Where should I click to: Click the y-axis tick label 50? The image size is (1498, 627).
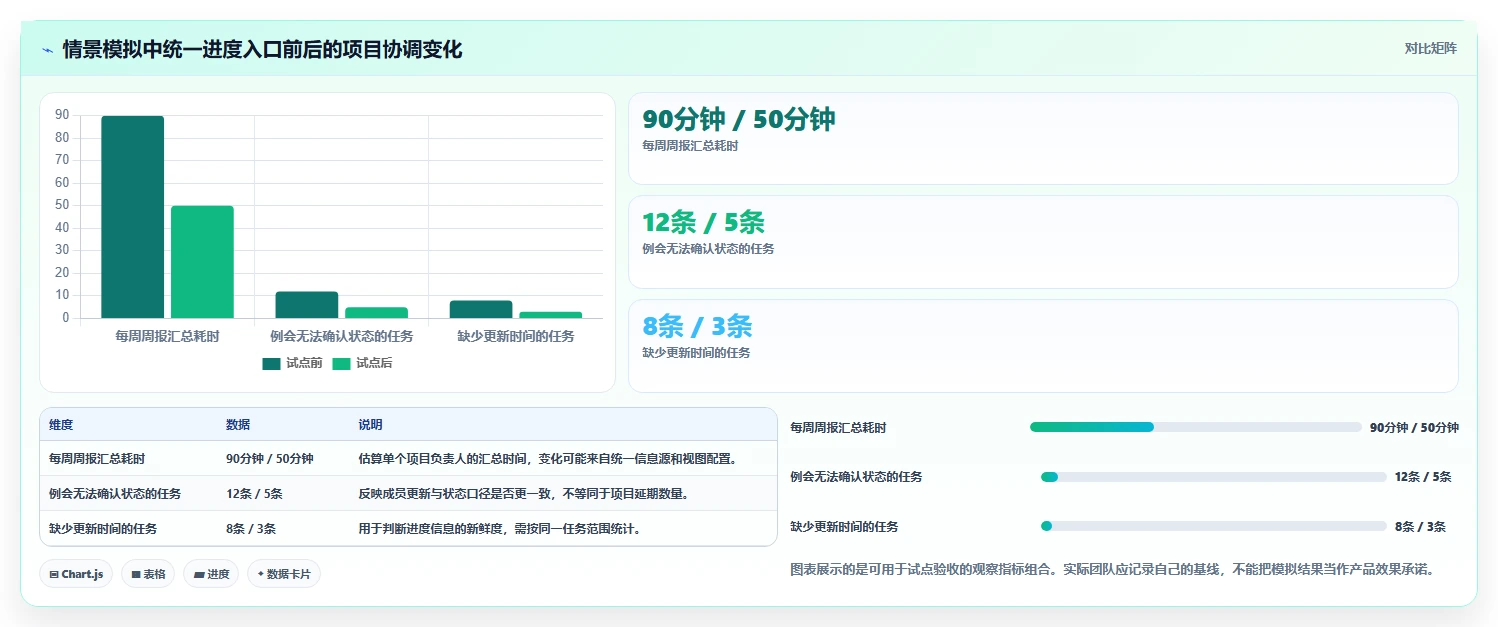click(62, 205)
